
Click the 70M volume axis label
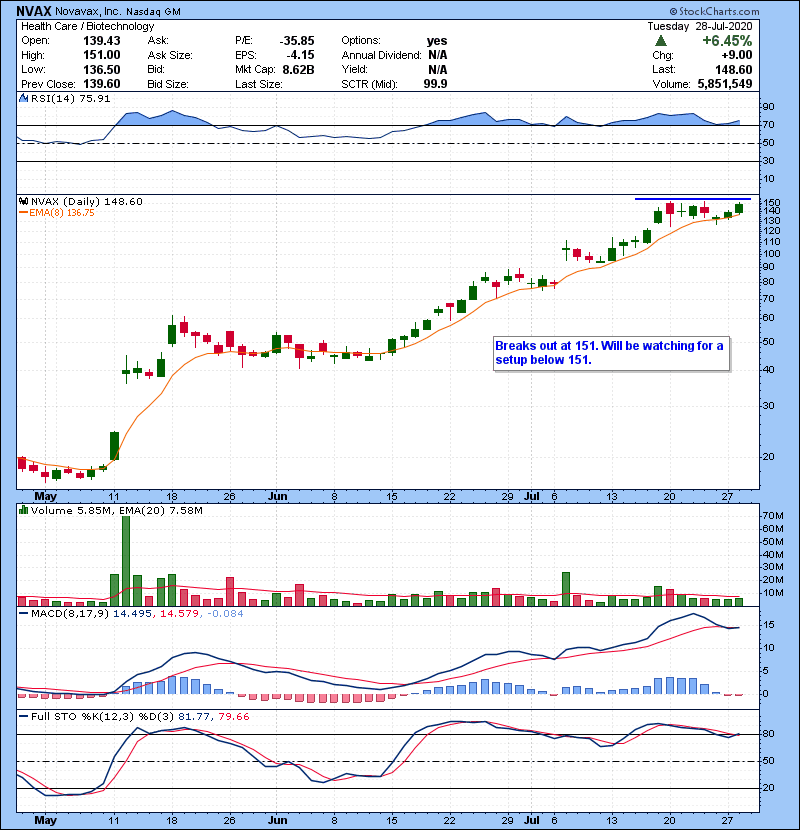tap(773, 516)
